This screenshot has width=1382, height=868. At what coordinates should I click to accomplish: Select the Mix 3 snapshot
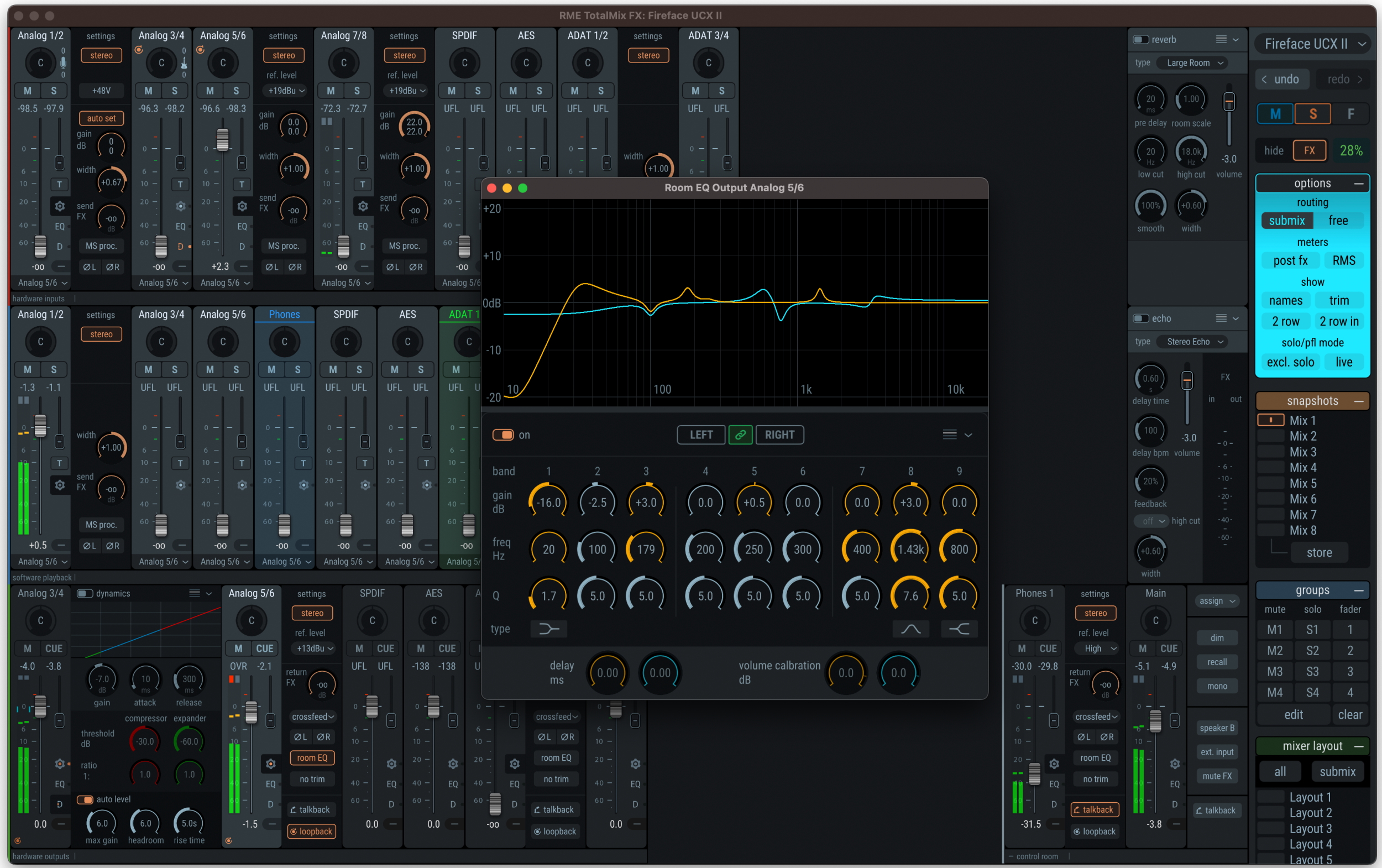coord(1303,452)
